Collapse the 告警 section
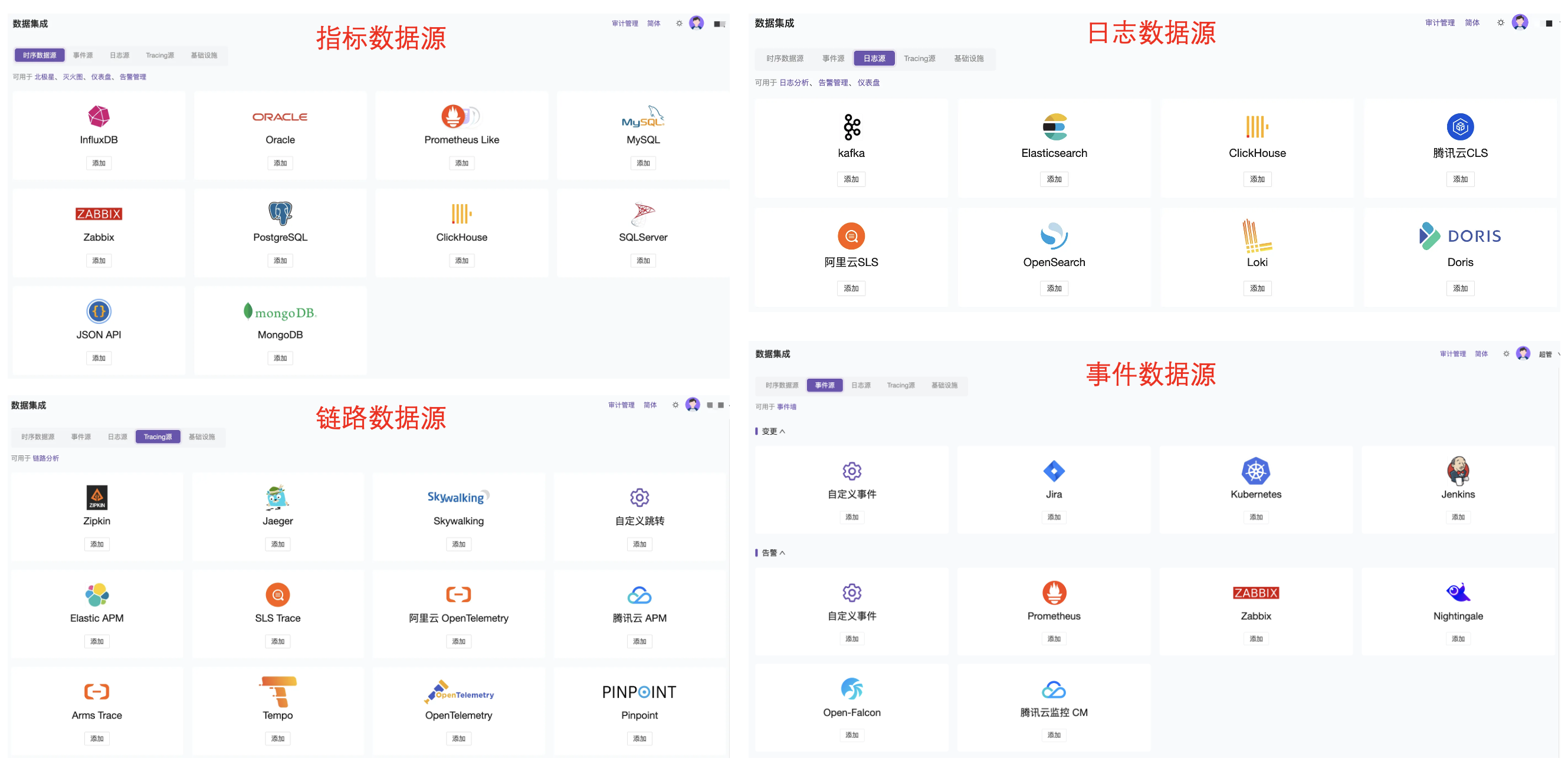The width and height of the screenshot is (1568, 768). tap(773, 553)
